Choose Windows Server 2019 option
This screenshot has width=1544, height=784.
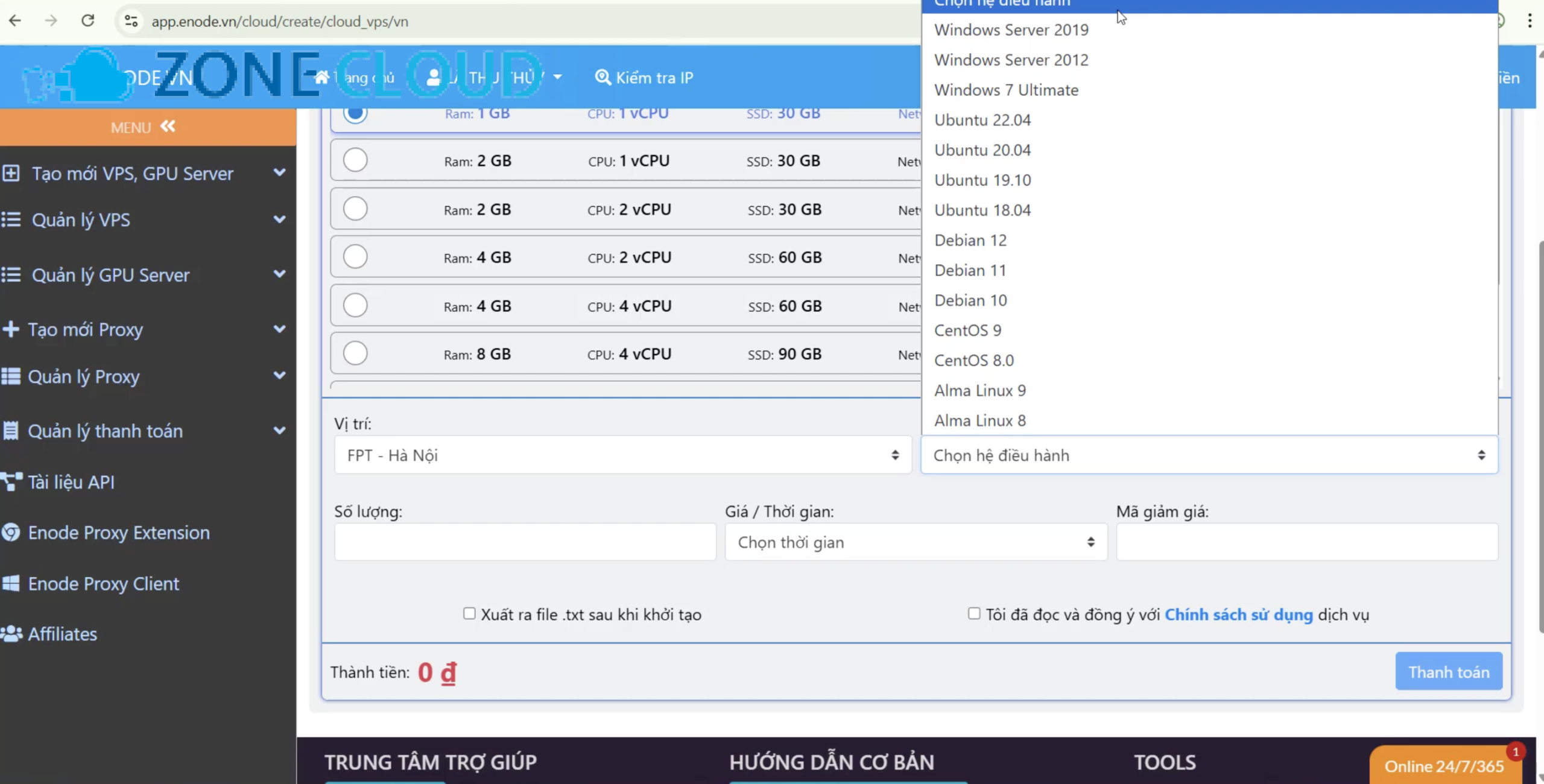[1209, 30]
